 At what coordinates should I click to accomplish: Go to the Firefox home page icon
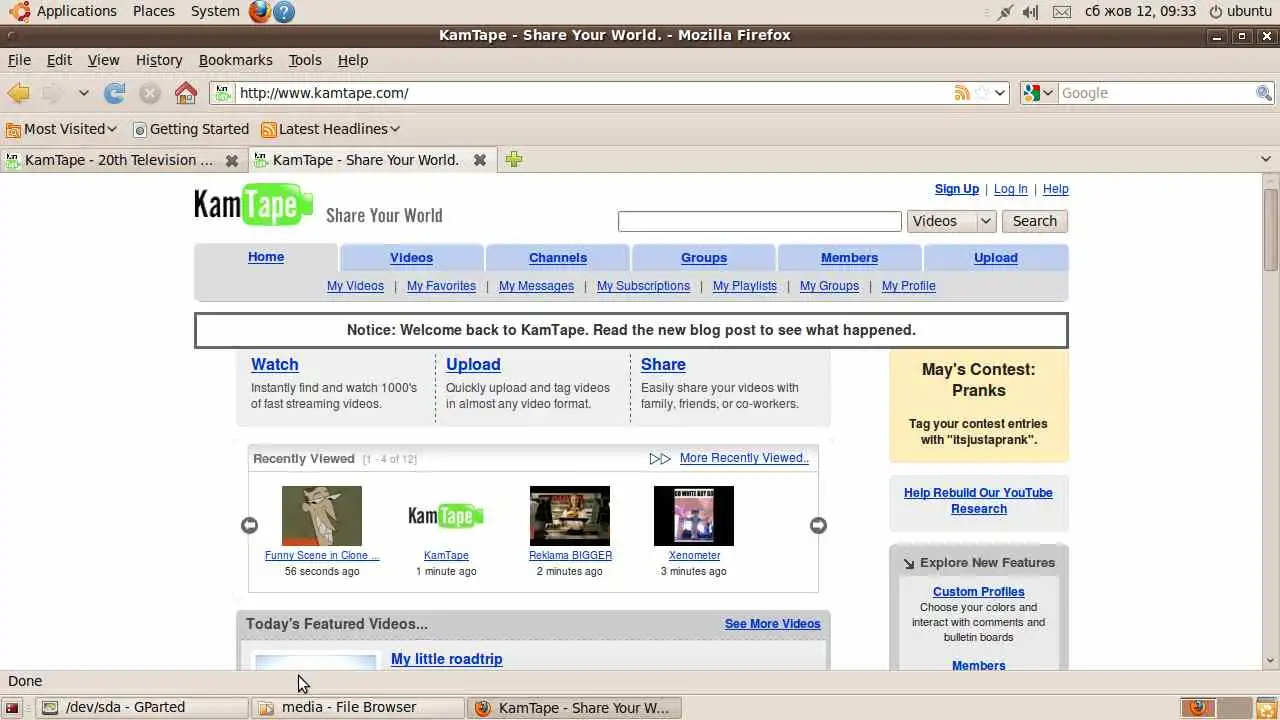[186, 93]
